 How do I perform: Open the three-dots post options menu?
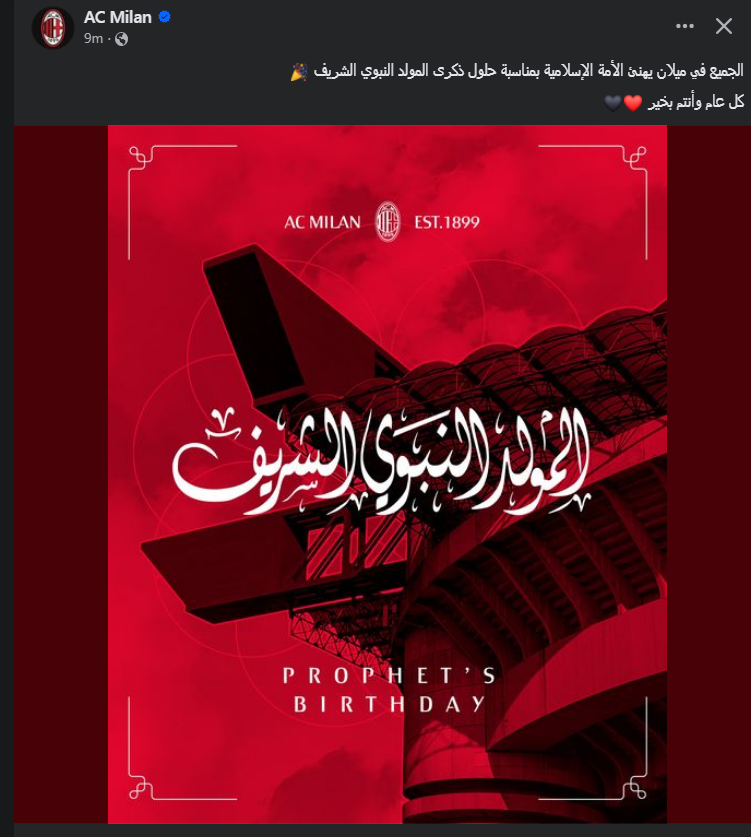(685, 26)
